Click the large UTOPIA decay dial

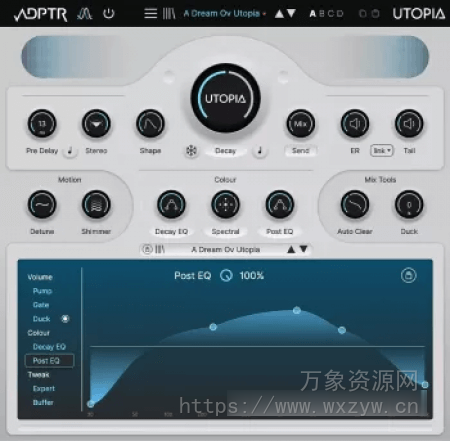pyautogui.click(x=225, y=98)
